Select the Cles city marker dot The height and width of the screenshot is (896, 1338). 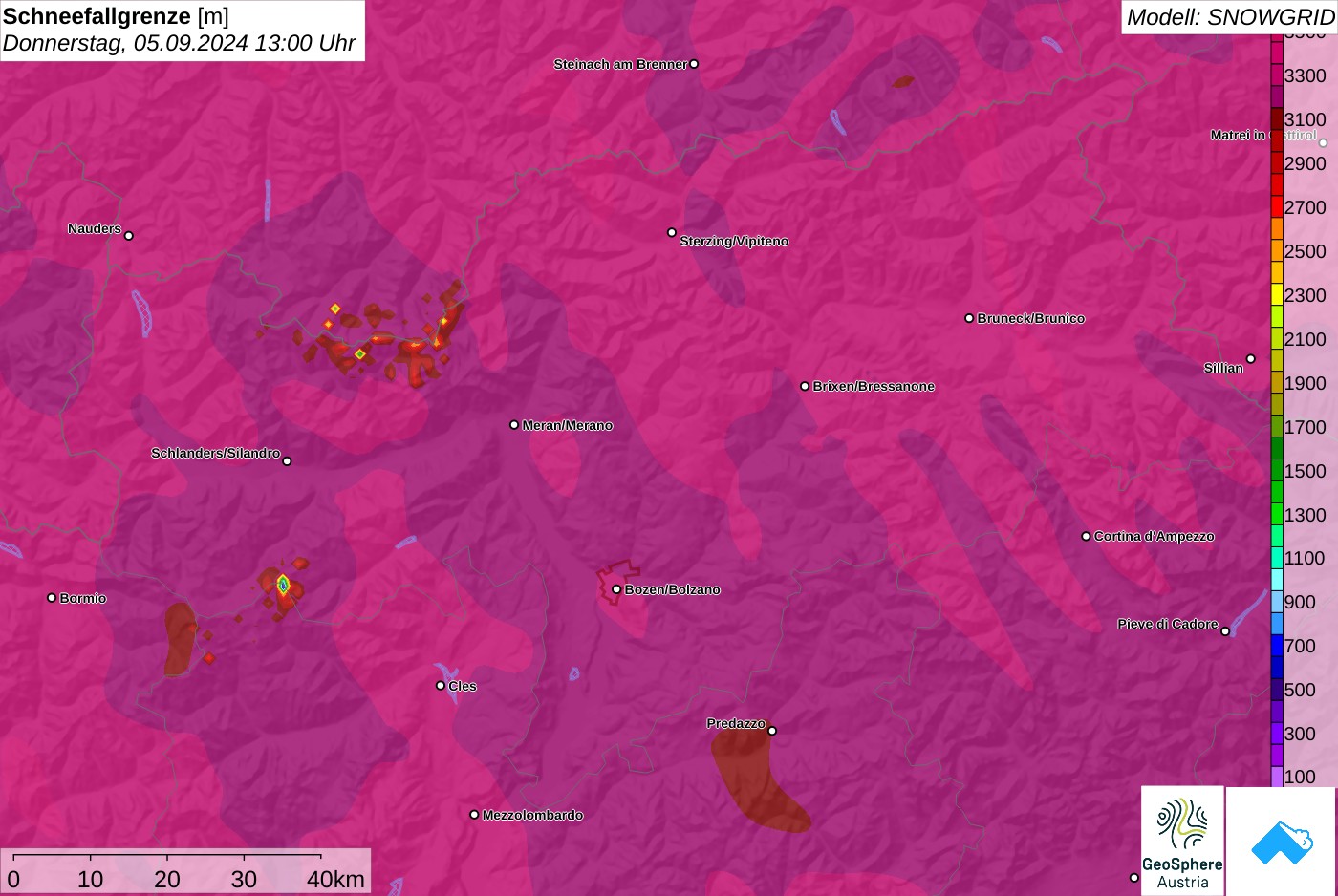pyautogui.click(x=441, y=685)
